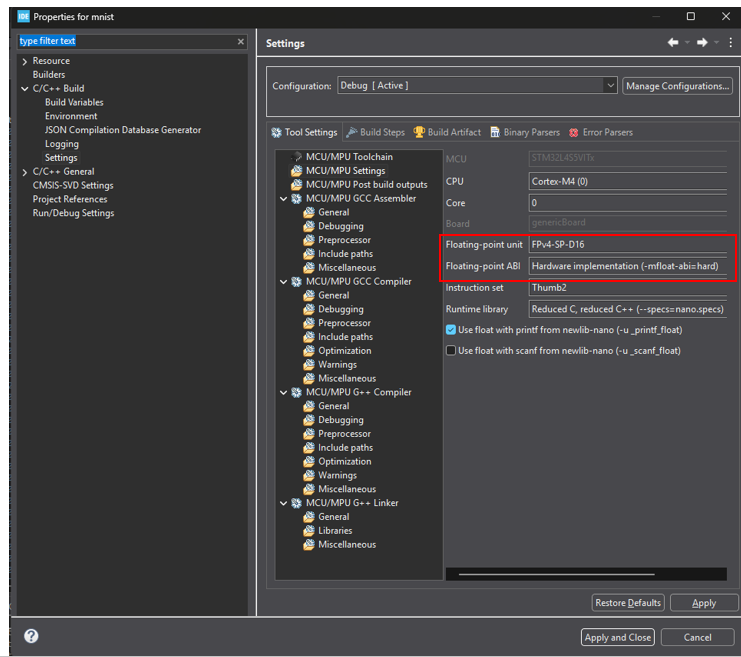Open the Instruction set Thumb2 field
741x657 pixels.
tap(627, 287)
